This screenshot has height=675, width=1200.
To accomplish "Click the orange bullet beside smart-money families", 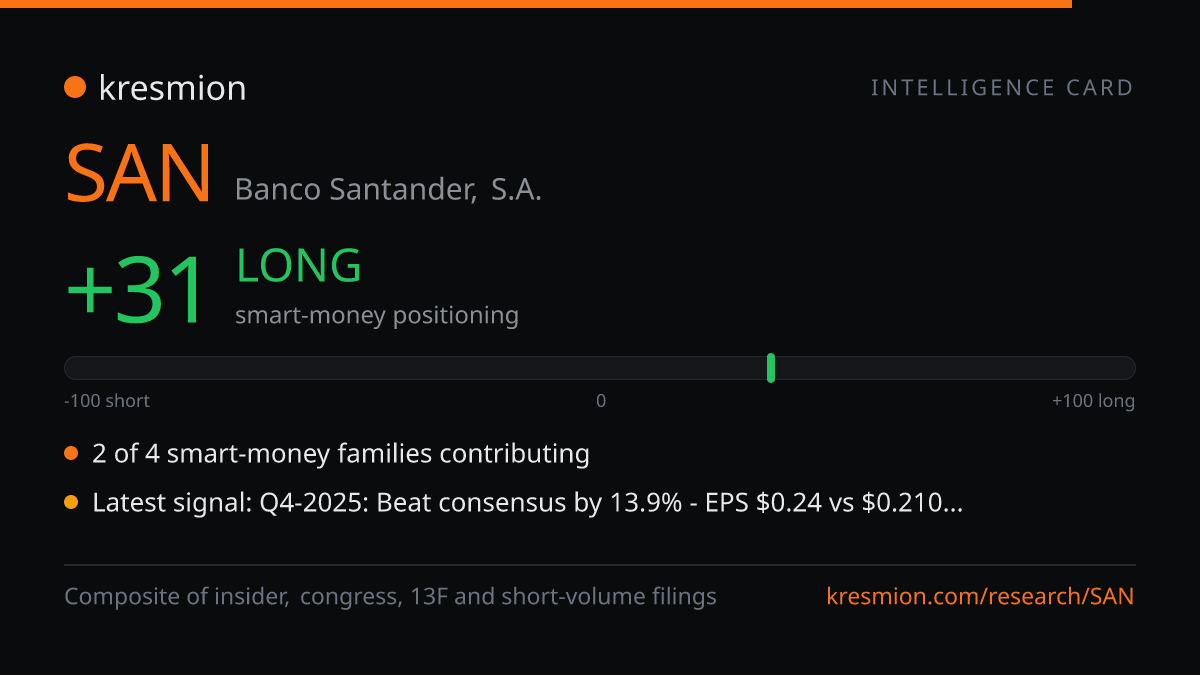I will [71, 454].
